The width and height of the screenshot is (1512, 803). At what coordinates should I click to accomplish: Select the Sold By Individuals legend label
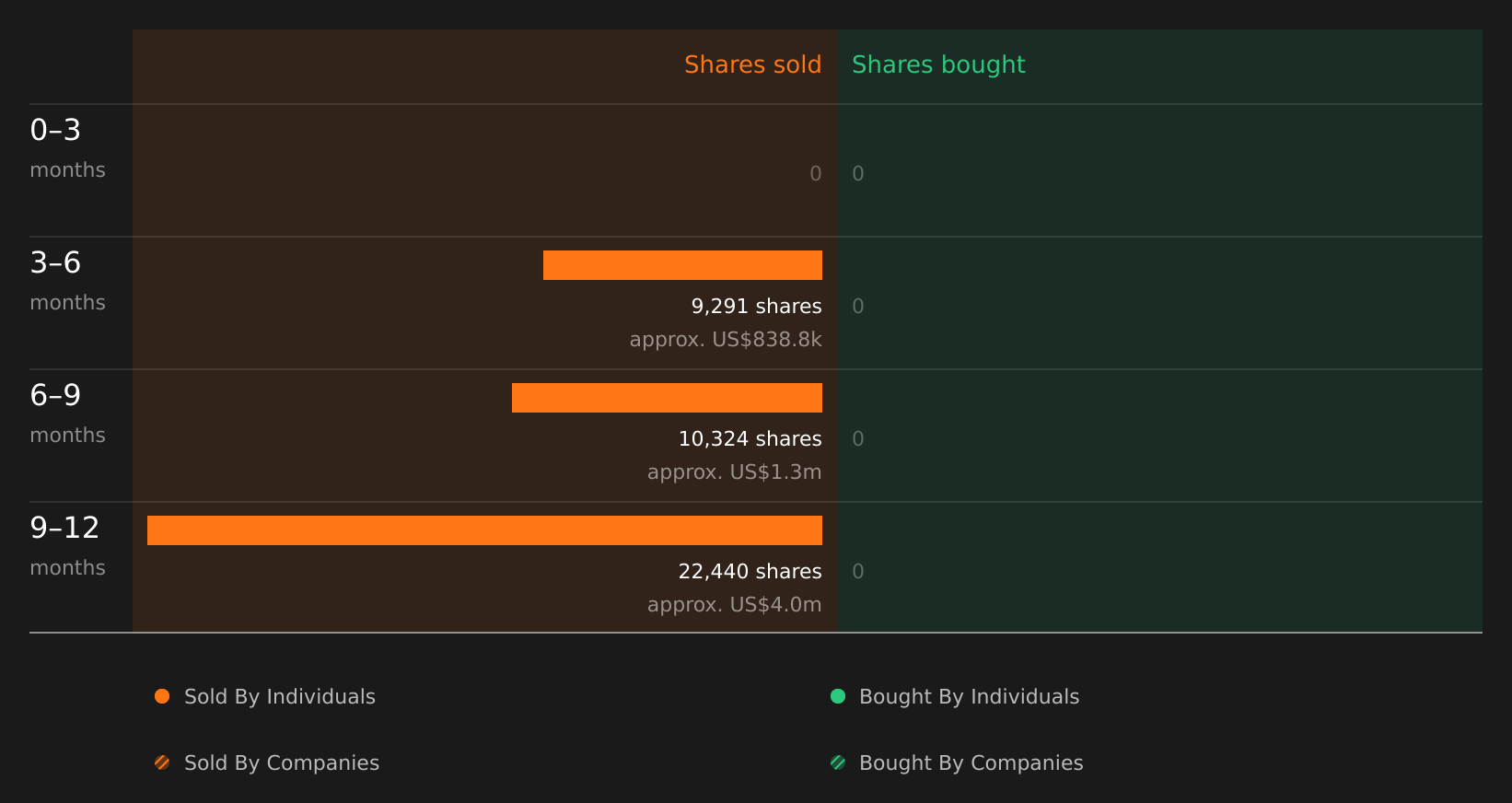[280, 697]
